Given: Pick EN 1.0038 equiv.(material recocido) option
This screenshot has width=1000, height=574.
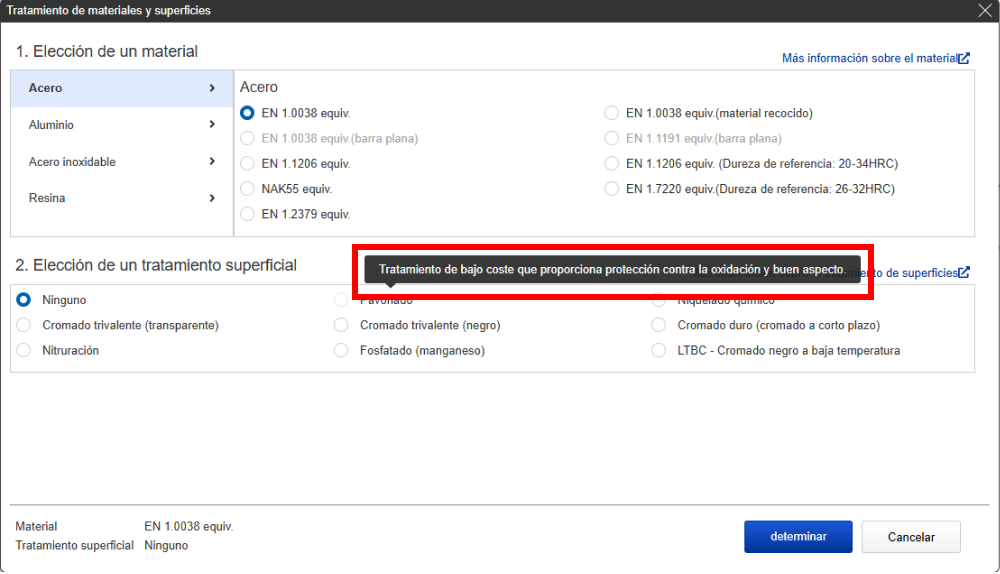Looking at the screenshot, I should (612, 113).
